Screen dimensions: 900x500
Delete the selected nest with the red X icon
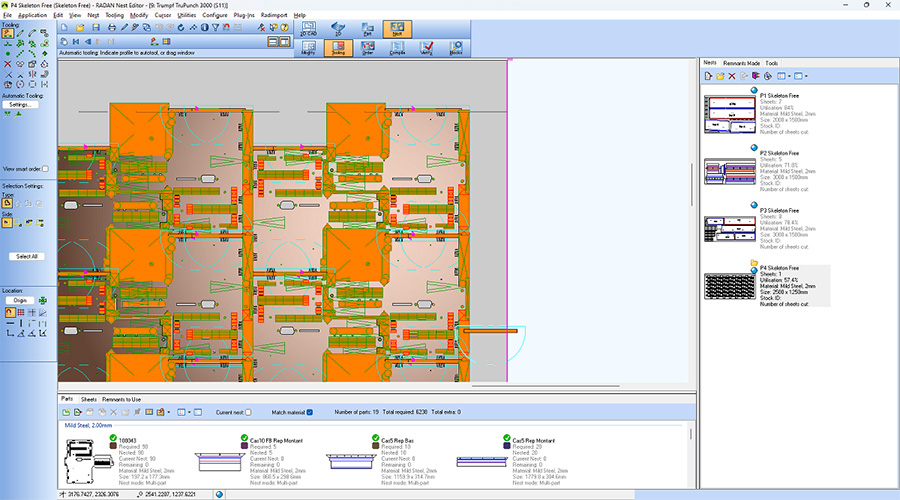[x=732, y=76]
